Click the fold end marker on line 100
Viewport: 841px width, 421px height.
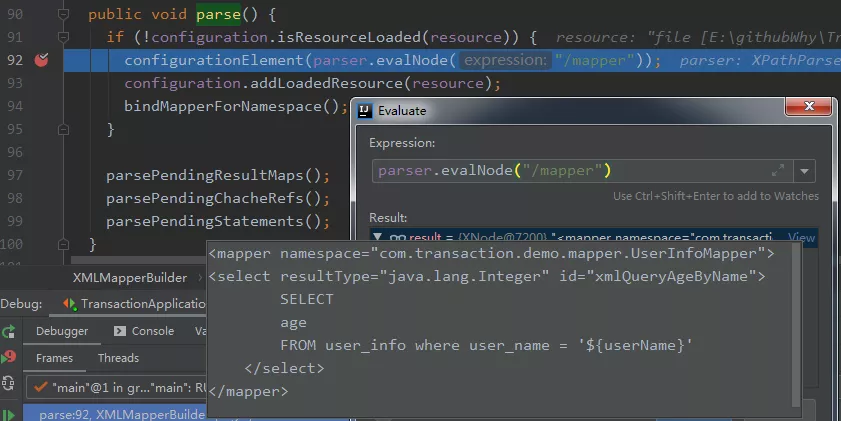pos(63,244)
